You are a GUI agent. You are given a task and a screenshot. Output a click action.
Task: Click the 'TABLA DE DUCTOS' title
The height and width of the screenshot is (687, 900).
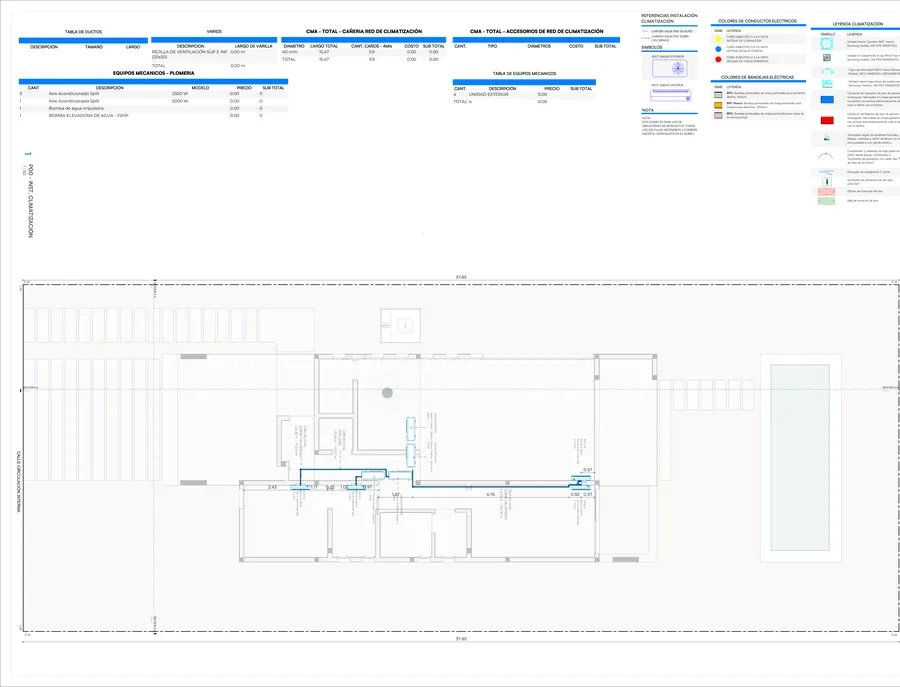83,32
